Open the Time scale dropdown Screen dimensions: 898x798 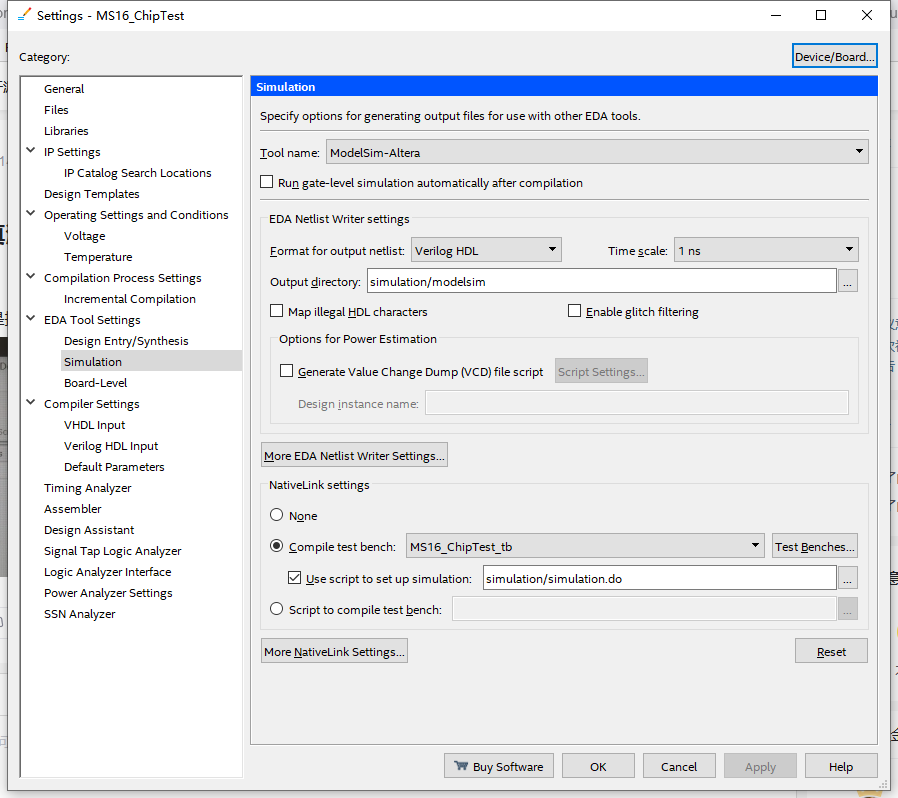coord(766,250)
